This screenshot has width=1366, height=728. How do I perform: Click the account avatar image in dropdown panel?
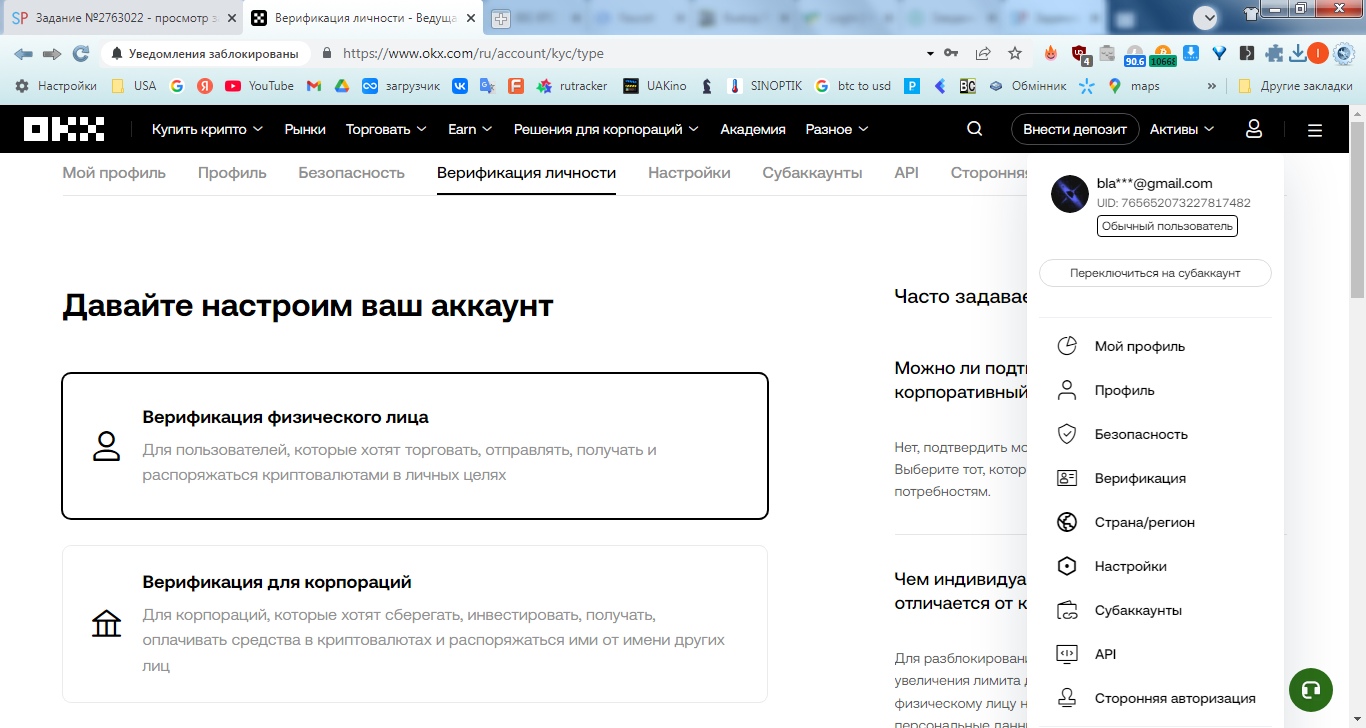1070,193
